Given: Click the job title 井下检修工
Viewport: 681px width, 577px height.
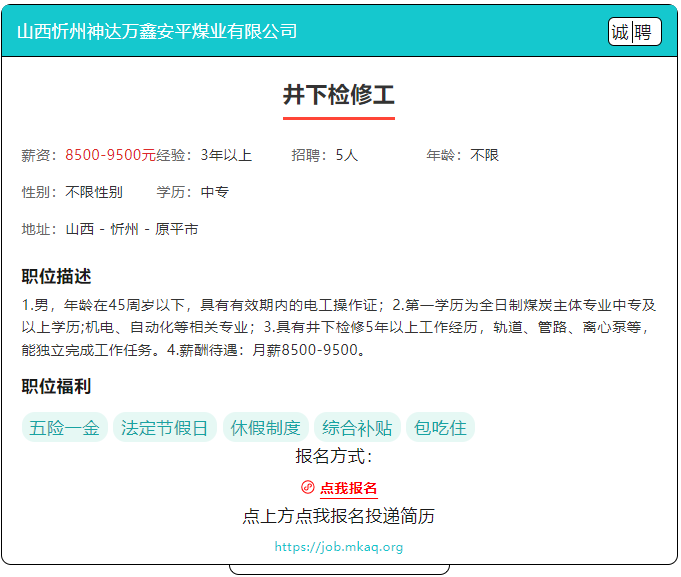Looking at the screenshot, I should tap(339, 95).
